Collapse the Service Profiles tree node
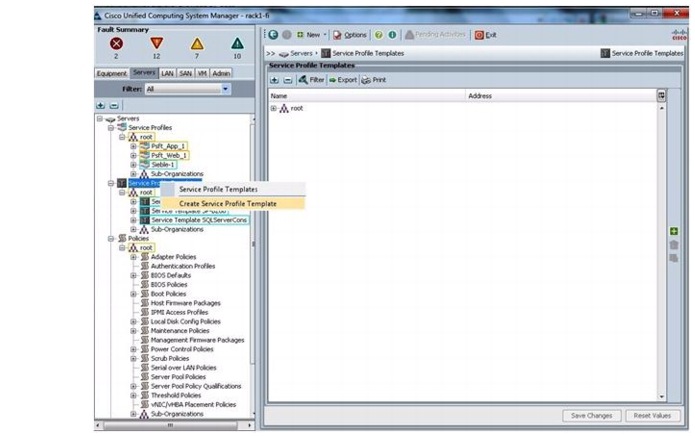 click(111, 128)
